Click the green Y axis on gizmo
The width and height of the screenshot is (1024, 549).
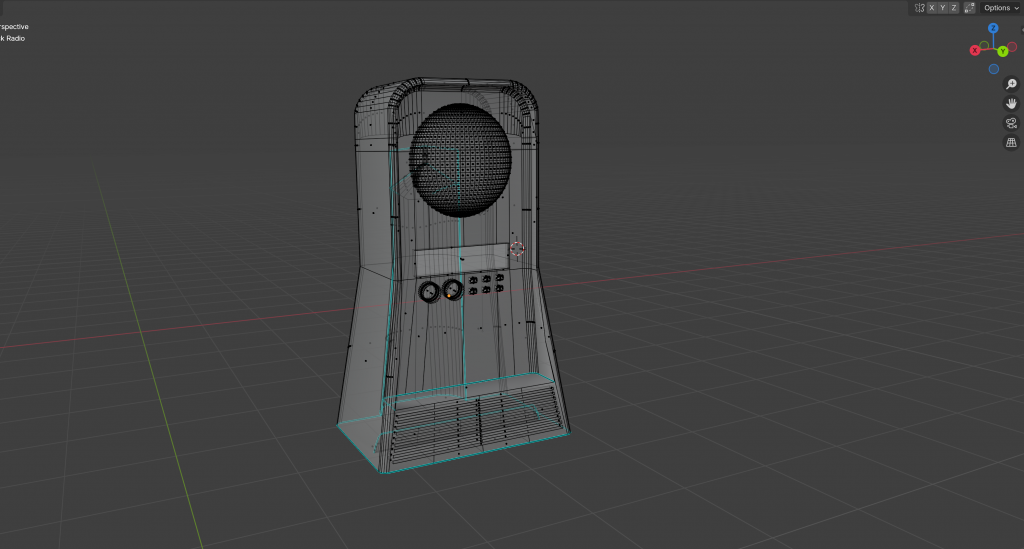pos(1002,51)
